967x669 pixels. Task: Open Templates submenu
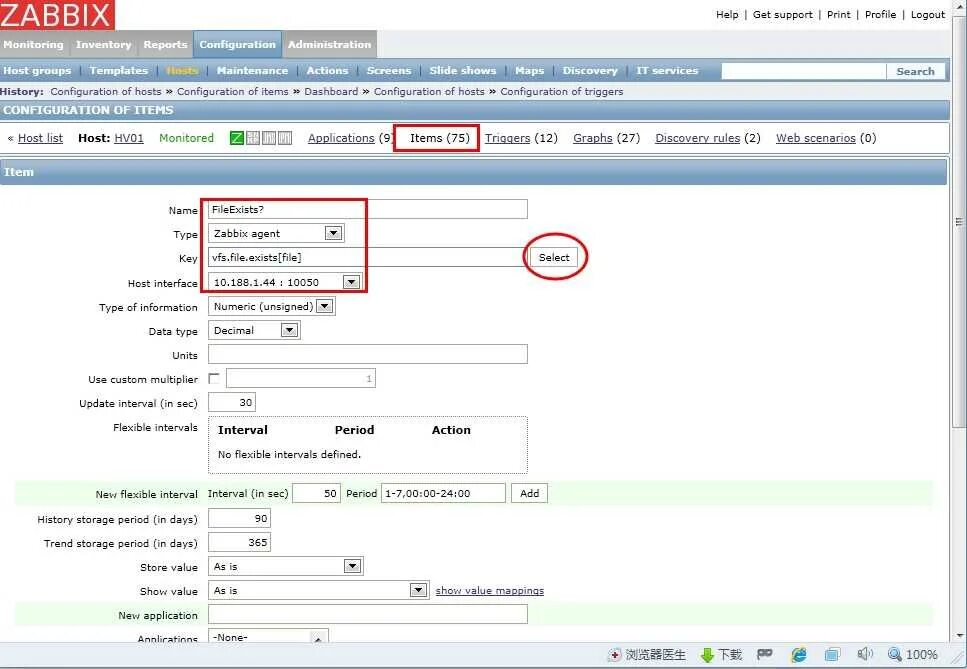[118, 70]
